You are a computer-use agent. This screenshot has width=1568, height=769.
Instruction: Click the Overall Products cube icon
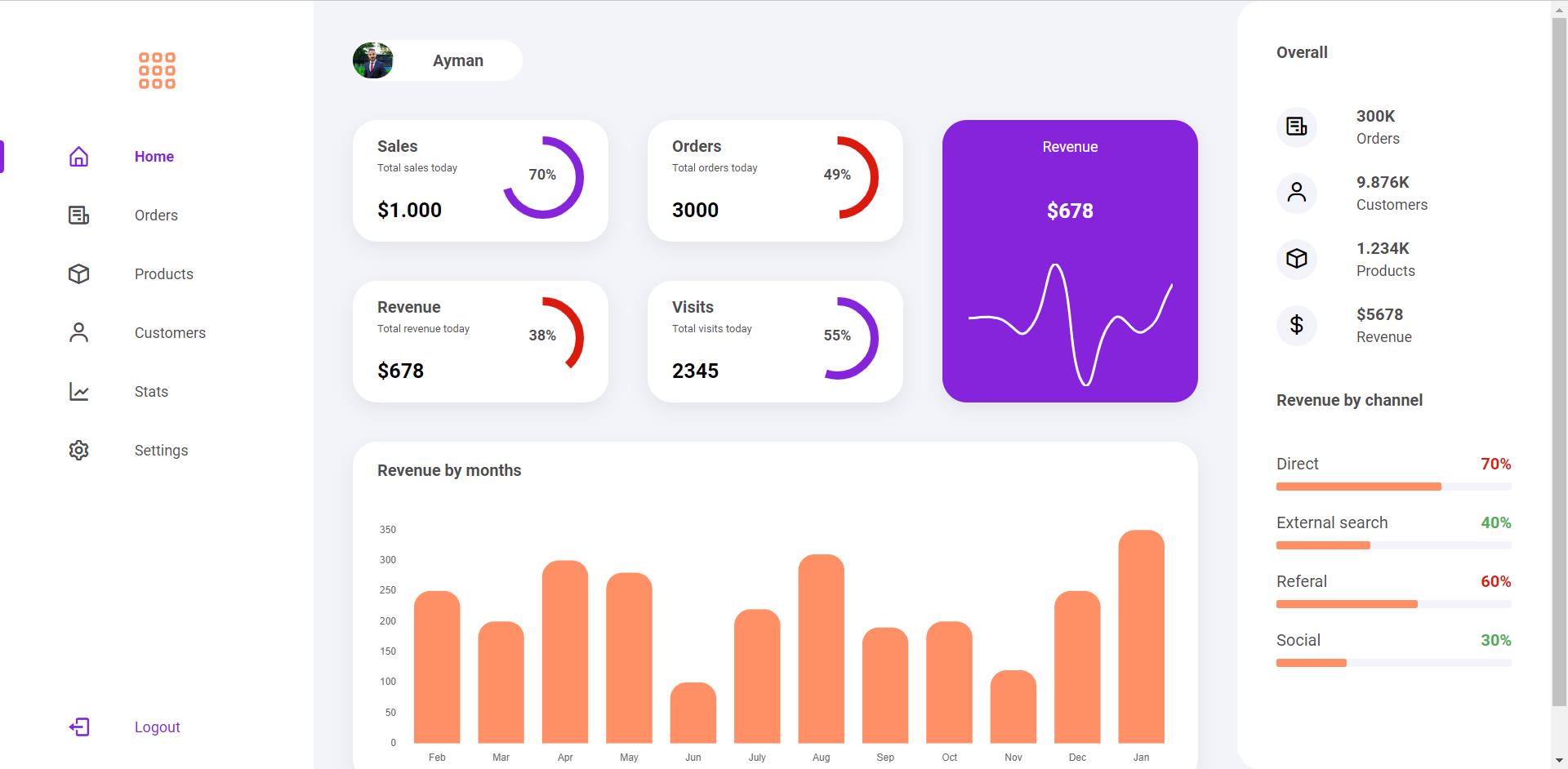point(1297,260)
